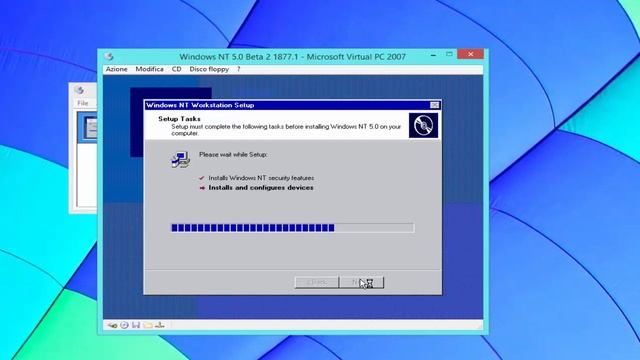Click the setup CD icon in dialog header
This screenshot has height=360, width=640.
[423, 125]
